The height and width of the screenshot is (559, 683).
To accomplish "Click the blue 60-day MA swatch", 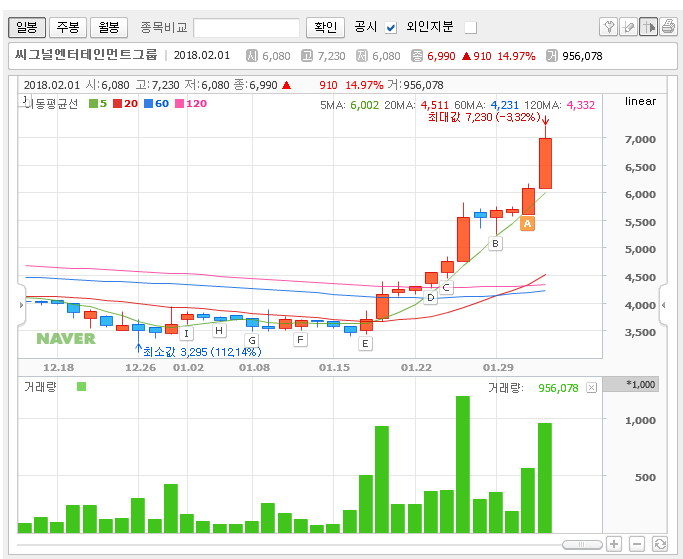I will 149,104.
